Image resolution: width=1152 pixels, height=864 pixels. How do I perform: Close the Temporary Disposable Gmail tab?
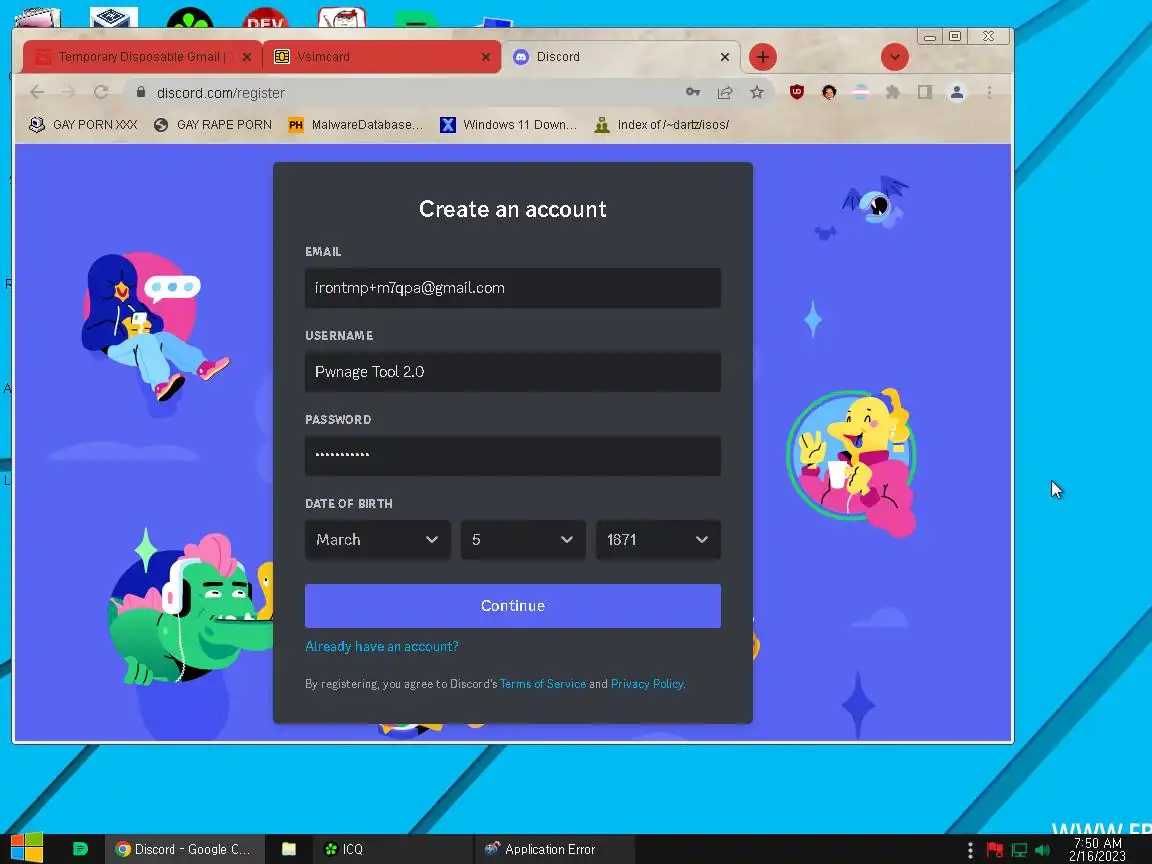tap(247, 57)
